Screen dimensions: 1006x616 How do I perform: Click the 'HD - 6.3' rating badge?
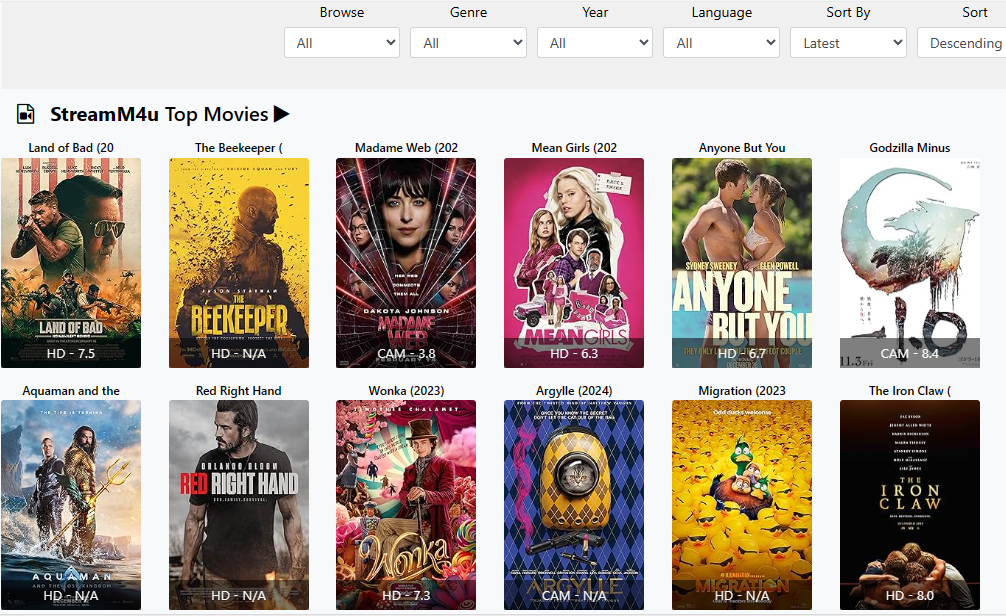point(574,354)
